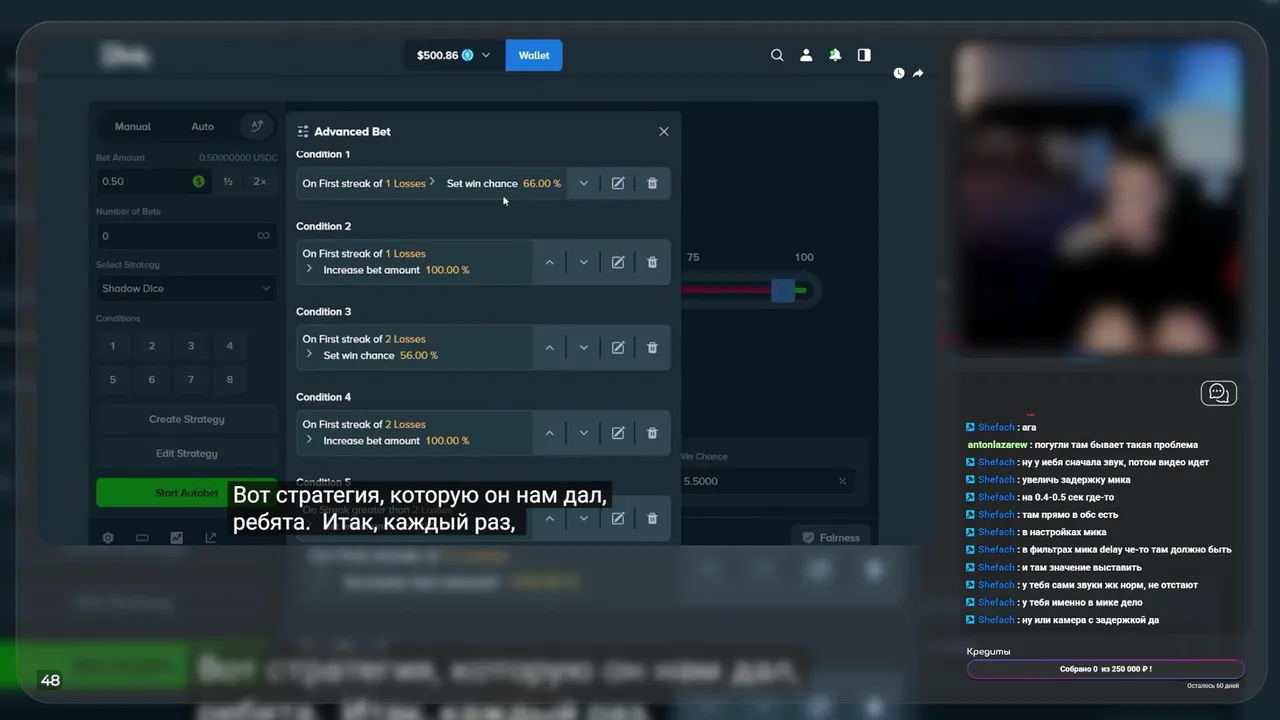
Task: Delete Condition 1
Action: pos(652,183)
